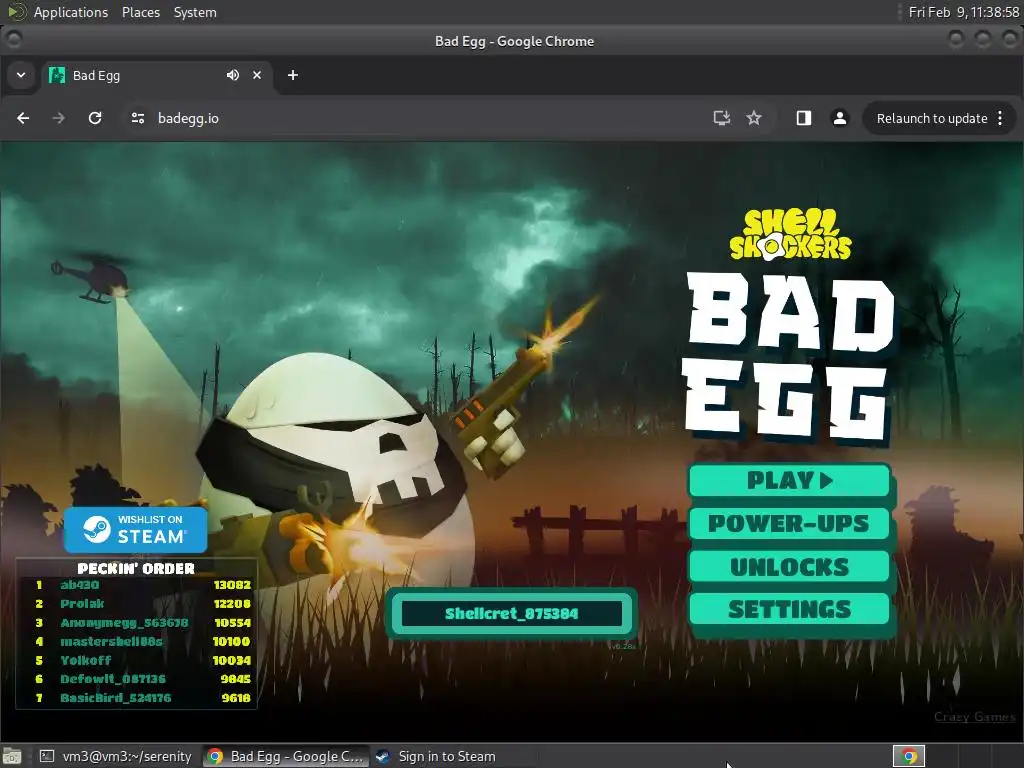The image size is (1024, 768).
Task: Click the Crazy Games link
Action: (x=974, y=716)
